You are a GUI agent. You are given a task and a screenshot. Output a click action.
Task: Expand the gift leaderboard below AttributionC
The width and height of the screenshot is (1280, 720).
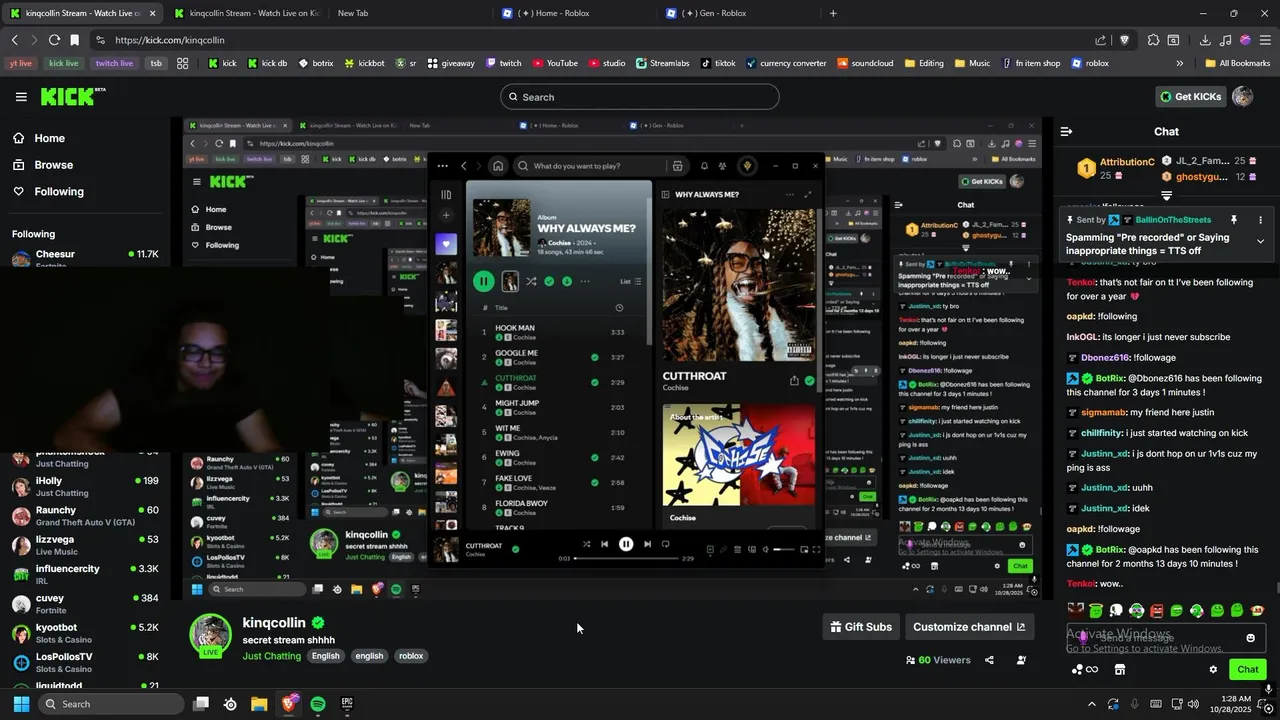click(1166, 196)
